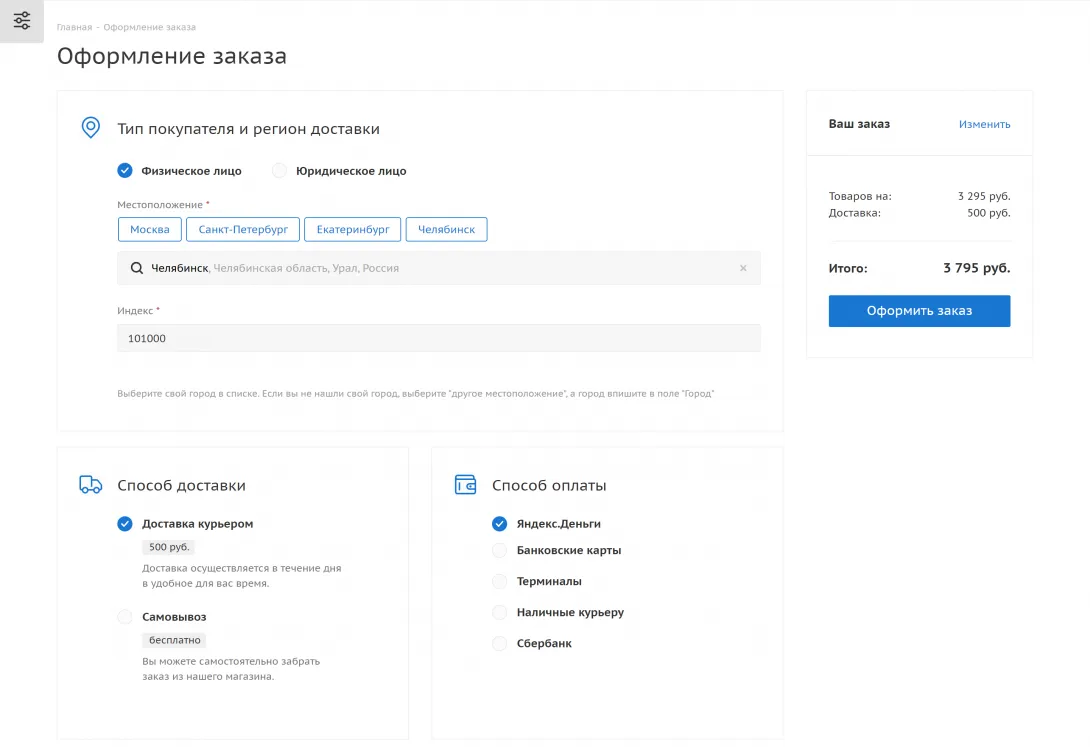Image resolution: width=1090 pixels, height=747 pixels.
Task: Pick Екатеринбург quick location button
Action: click(352, 229)
